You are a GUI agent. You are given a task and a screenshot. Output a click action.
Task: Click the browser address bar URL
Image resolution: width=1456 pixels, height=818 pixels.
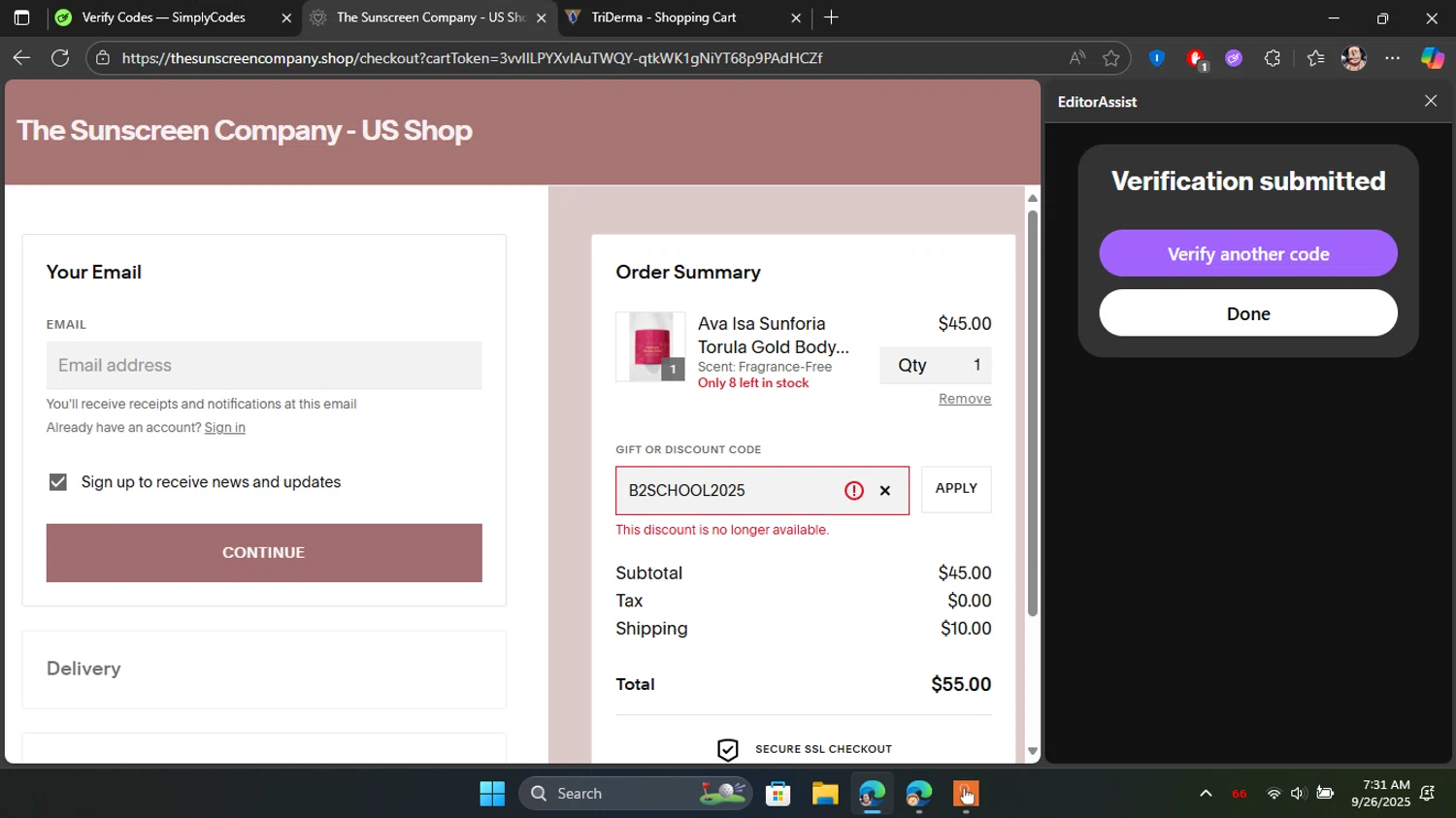point(472,58)
